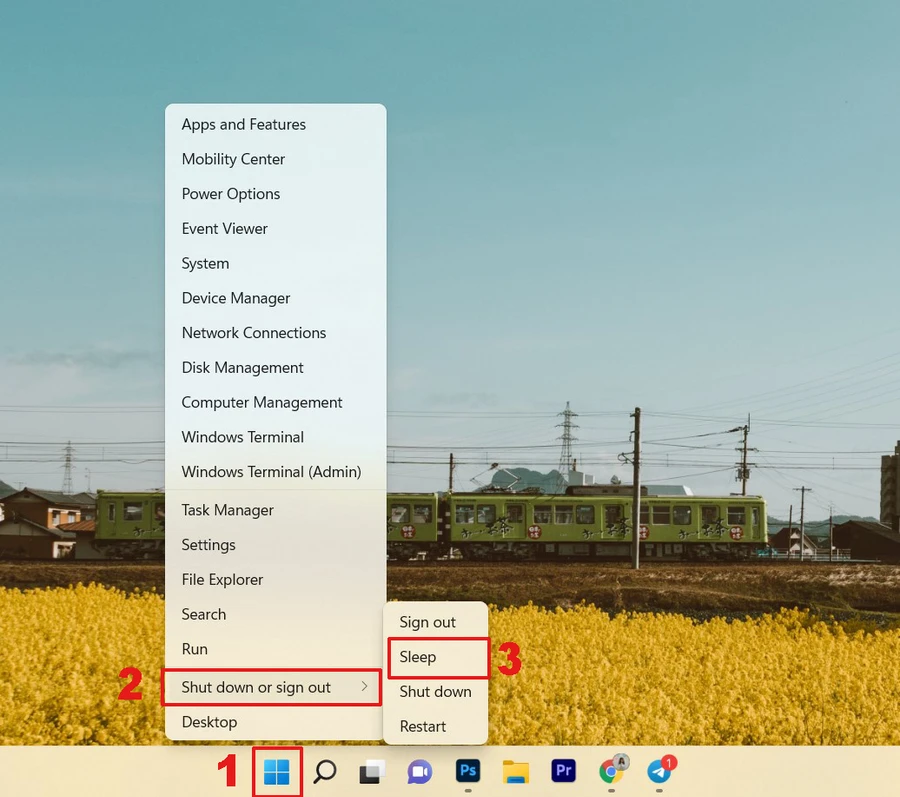Open taskbar Search magnifier icon

[325, 772]
